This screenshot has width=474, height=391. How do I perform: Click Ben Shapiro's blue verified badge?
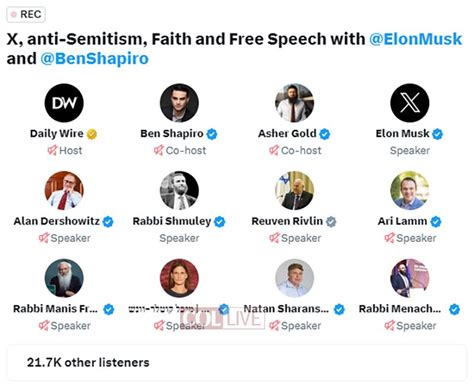tap(212, 134)
